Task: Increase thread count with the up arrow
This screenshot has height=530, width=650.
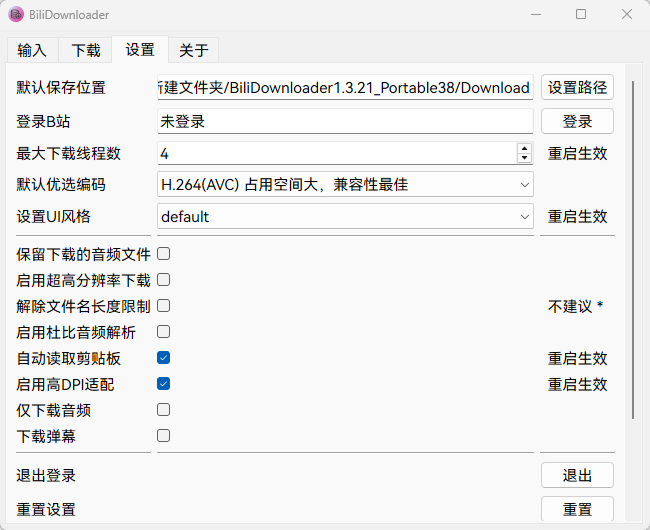Action: point(524,148)
